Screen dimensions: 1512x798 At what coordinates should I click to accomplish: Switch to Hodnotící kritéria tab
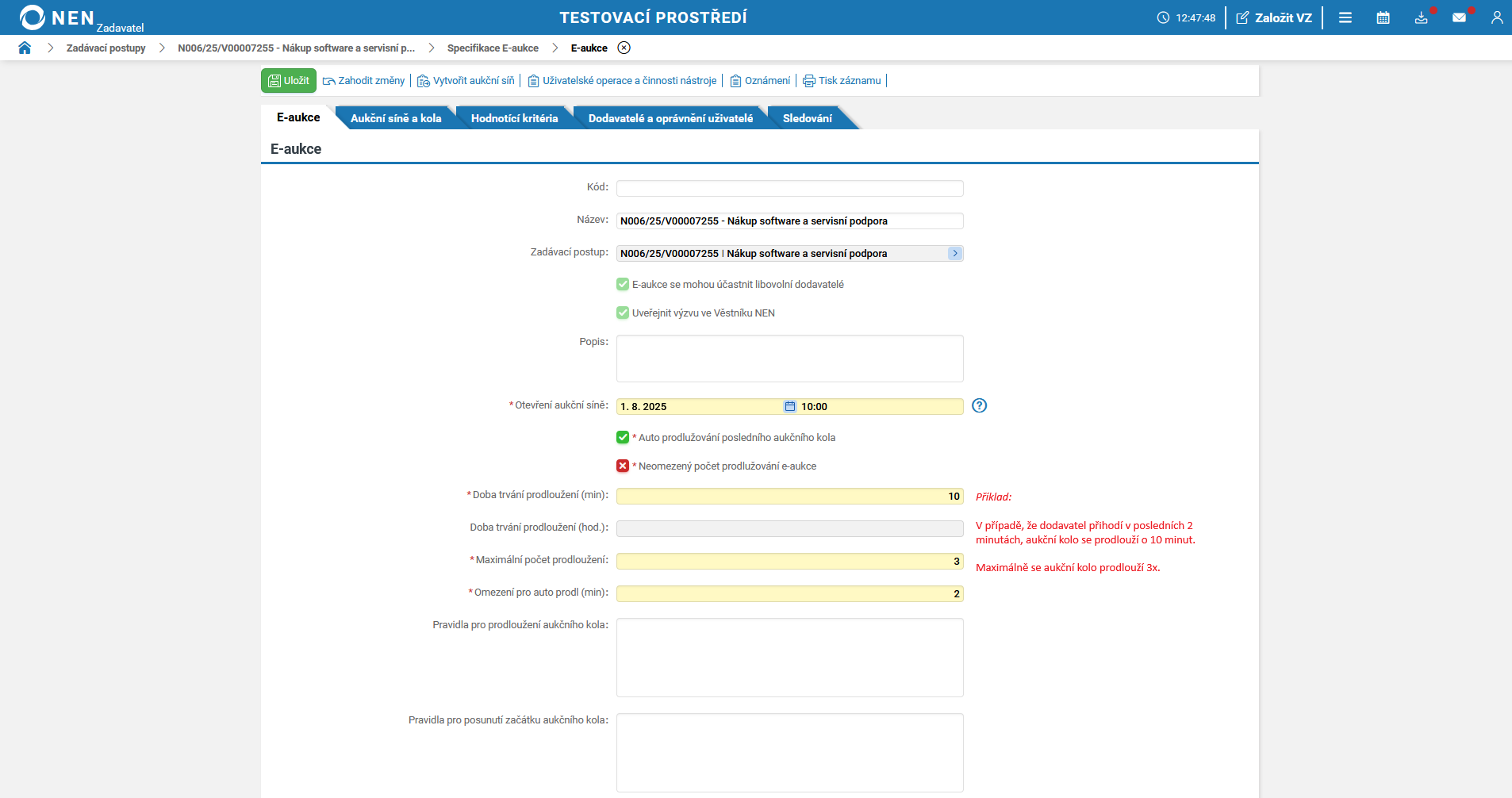[x=514, y=118]
